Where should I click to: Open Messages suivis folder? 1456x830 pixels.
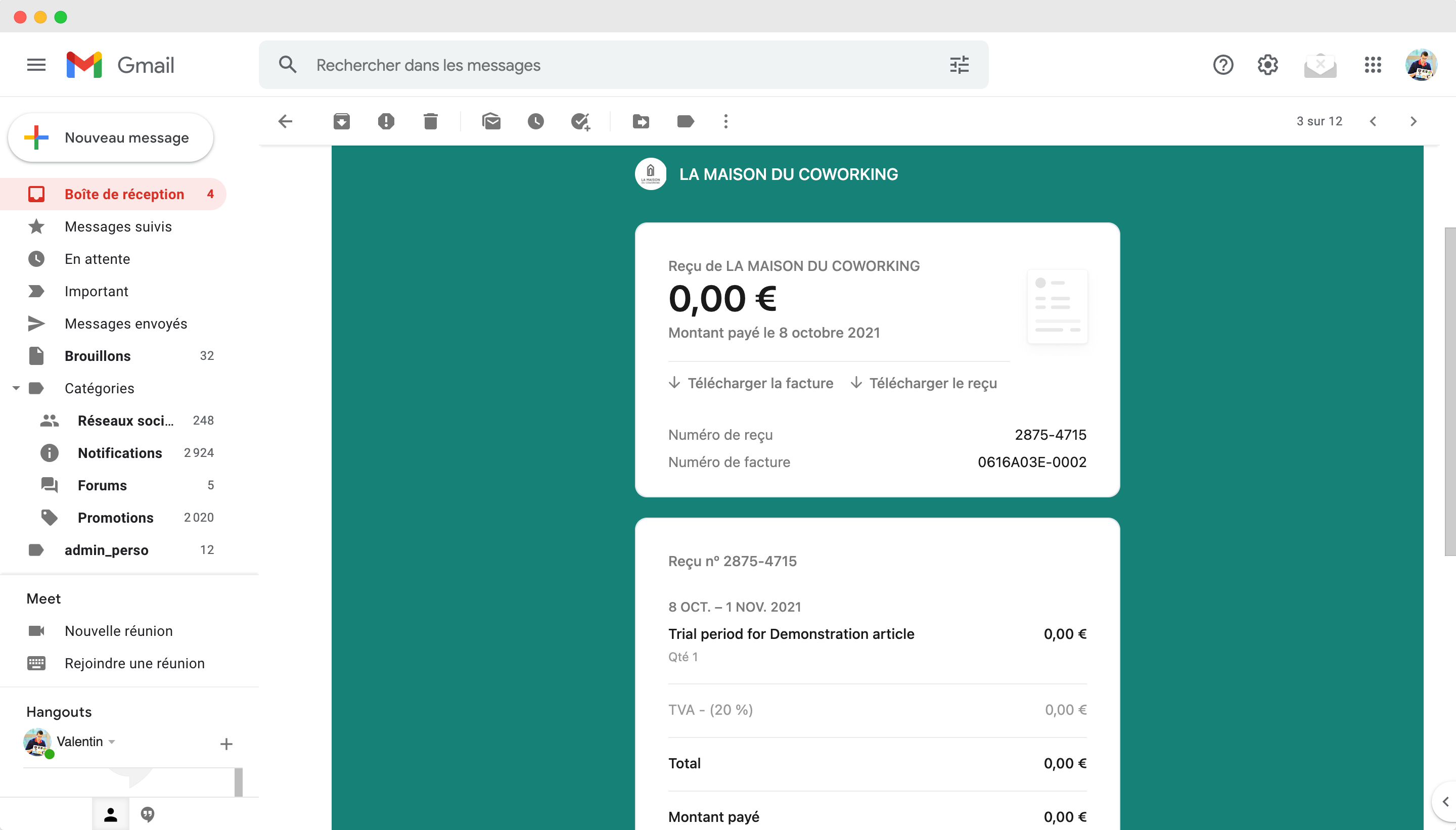[x=113, y=227]
